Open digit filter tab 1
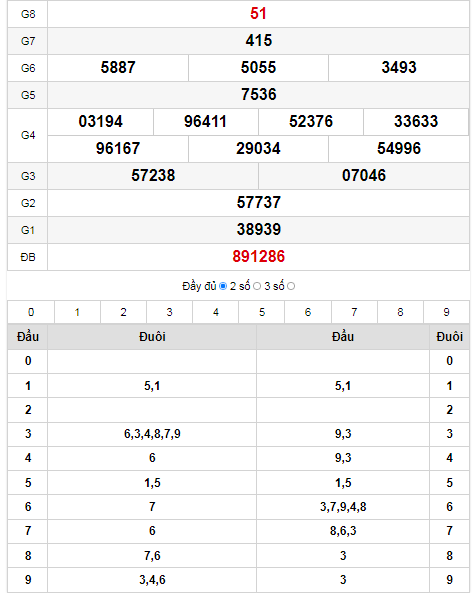Viewport: 473px width, 593px height. click(77, 312)
